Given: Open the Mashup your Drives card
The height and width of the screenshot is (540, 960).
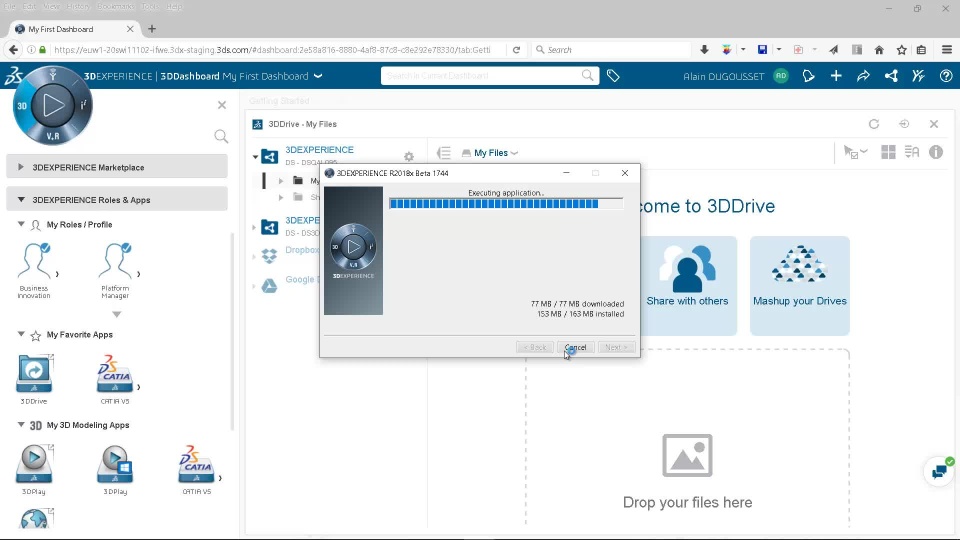Looking at the screenshot, I should (800, 285).
